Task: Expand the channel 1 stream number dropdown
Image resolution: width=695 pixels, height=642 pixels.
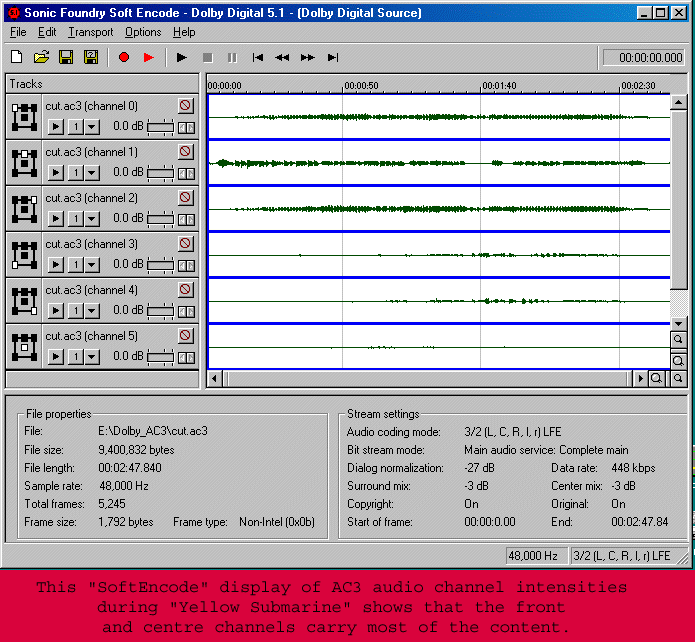Action: (92, 173)
